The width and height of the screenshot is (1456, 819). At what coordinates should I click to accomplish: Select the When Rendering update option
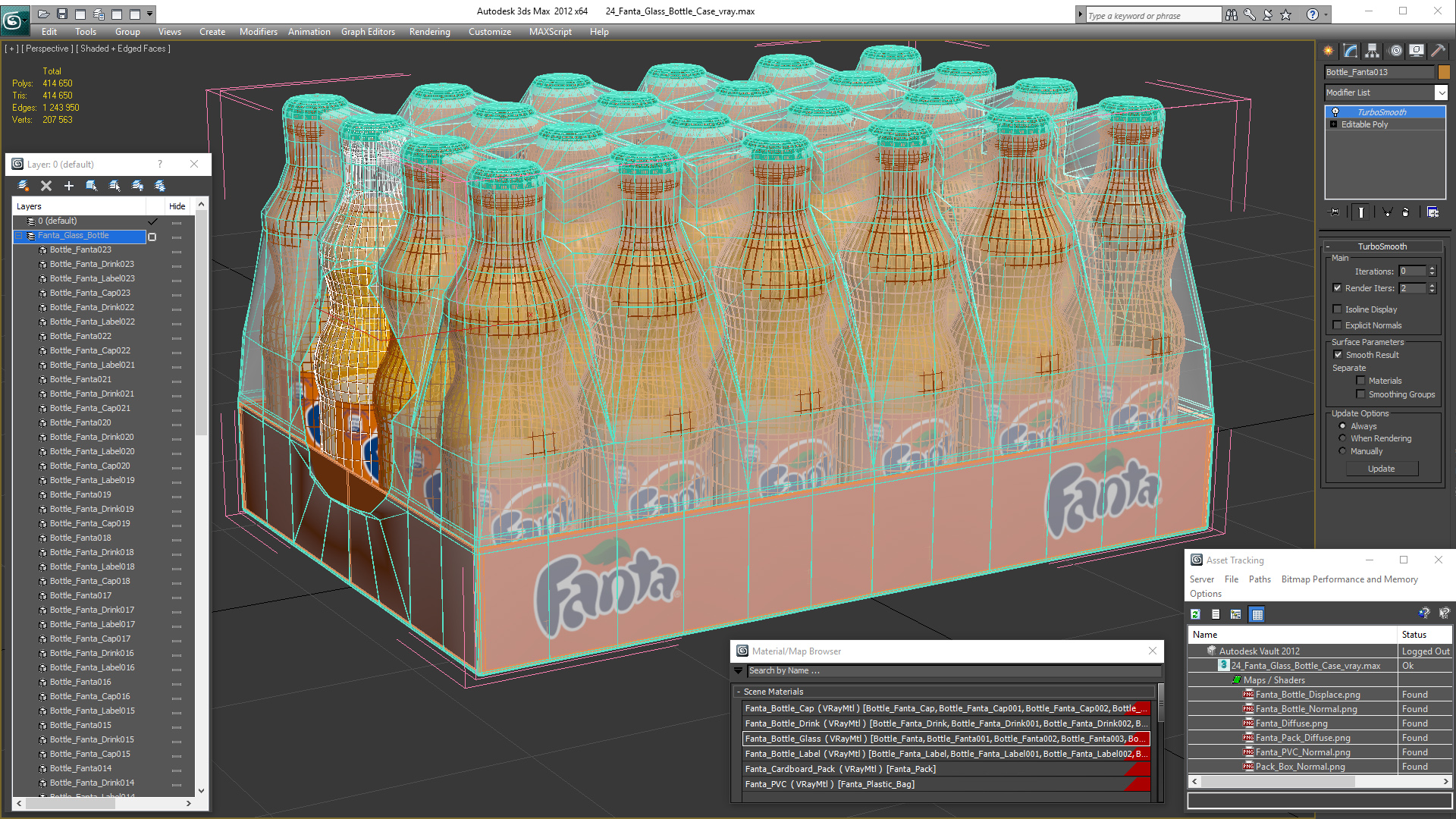click(1343, 438)
